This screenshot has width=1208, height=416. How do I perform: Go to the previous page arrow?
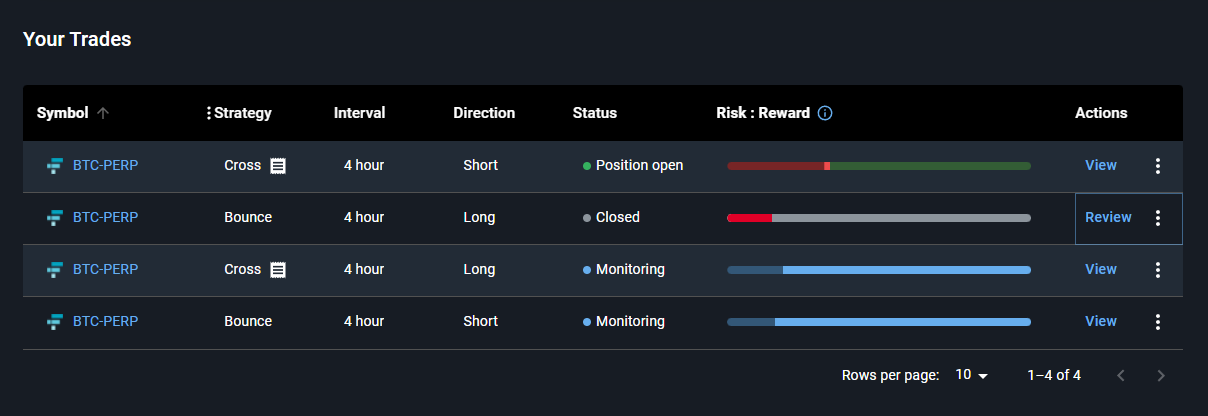(x=1121, y=375)
